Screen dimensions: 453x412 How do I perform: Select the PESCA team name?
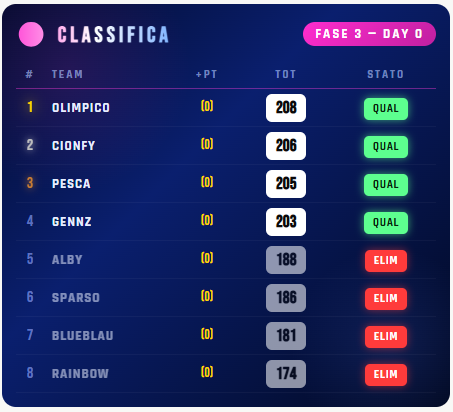pyautogui.click(x=71, y=184)
